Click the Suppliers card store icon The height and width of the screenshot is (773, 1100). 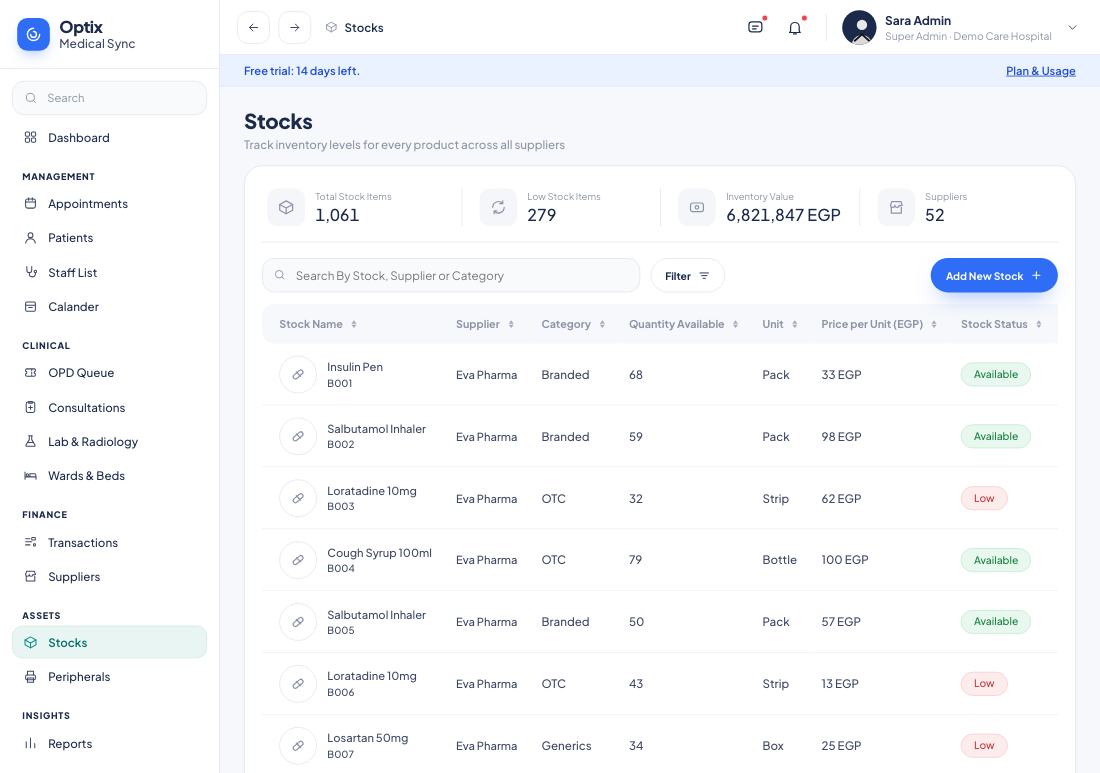[x=896, y=208]
